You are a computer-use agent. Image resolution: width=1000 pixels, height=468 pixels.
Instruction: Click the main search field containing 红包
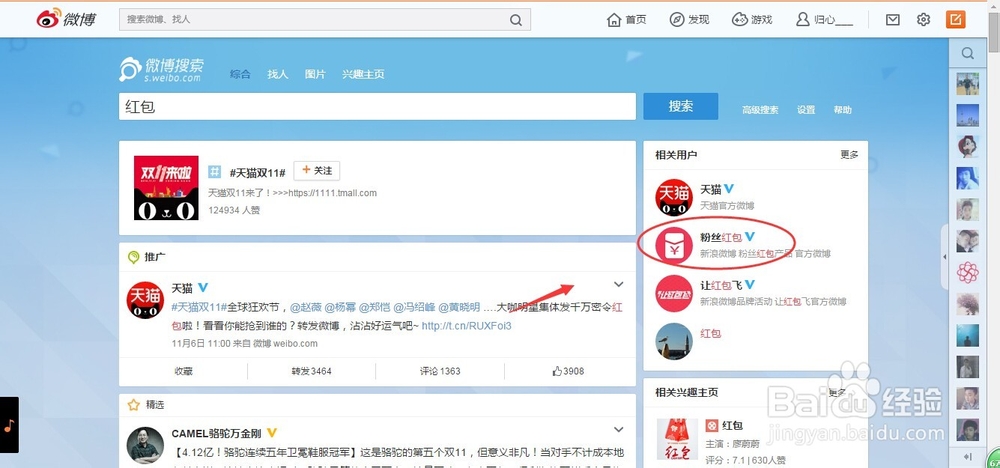point(378,106)
